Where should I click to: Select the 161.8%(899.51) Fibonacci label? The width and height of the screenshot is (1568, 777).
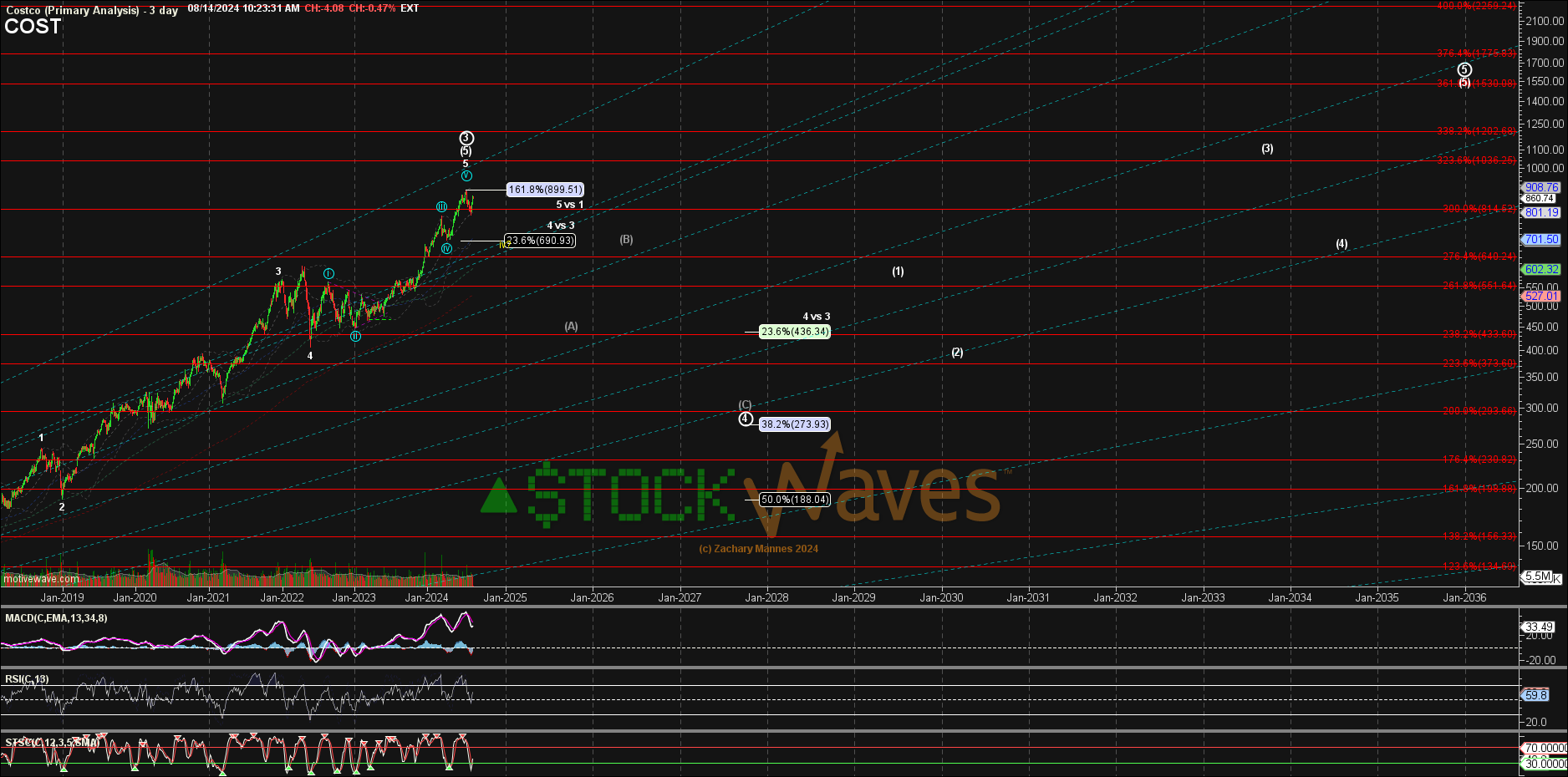point(545,190)
